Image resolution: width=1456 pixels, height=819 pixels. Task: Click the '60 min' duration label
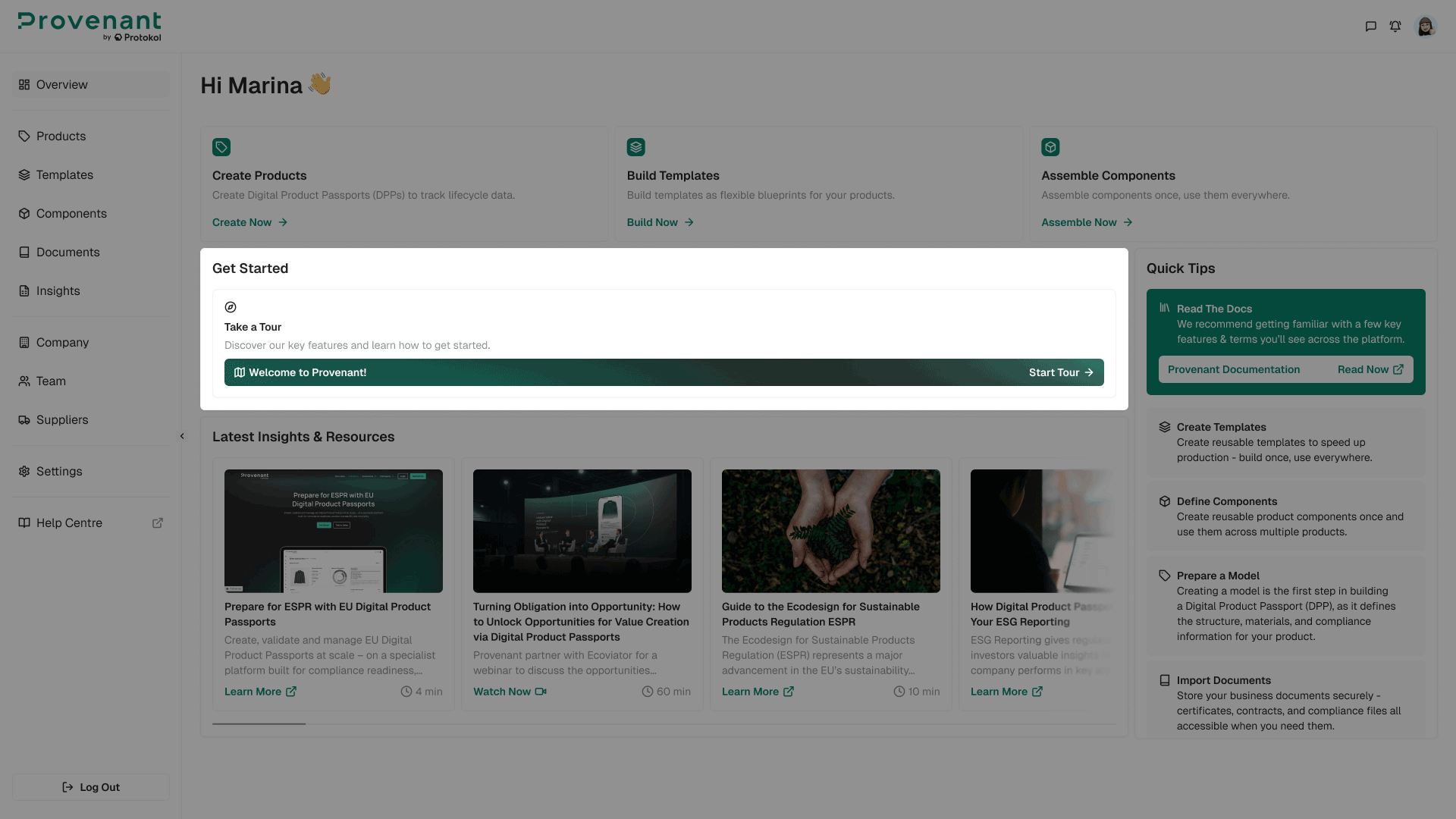[667, 692]
